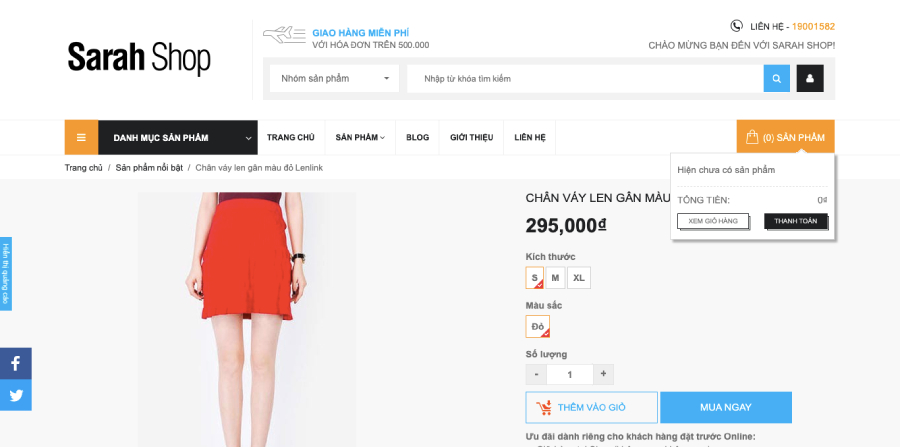The width and height of the screenshot is (900, 447).
Task: Choose the Đỏ color option
Action: [x=537, y=326]
